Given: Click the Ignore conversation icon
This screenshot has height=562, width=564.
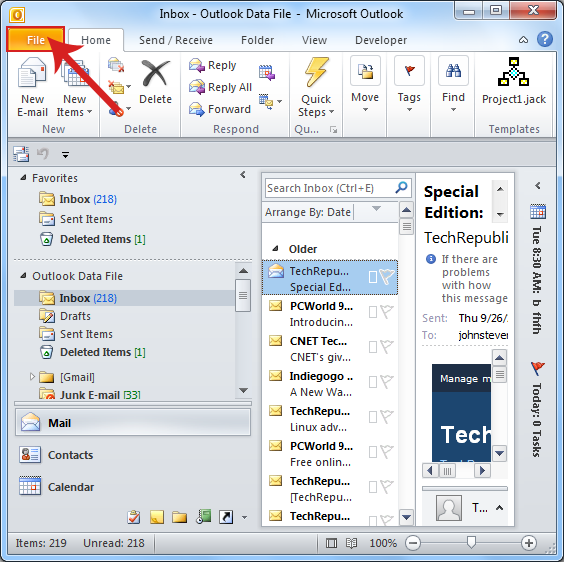Looking at the screenshot, I should (x=115, y=65).
